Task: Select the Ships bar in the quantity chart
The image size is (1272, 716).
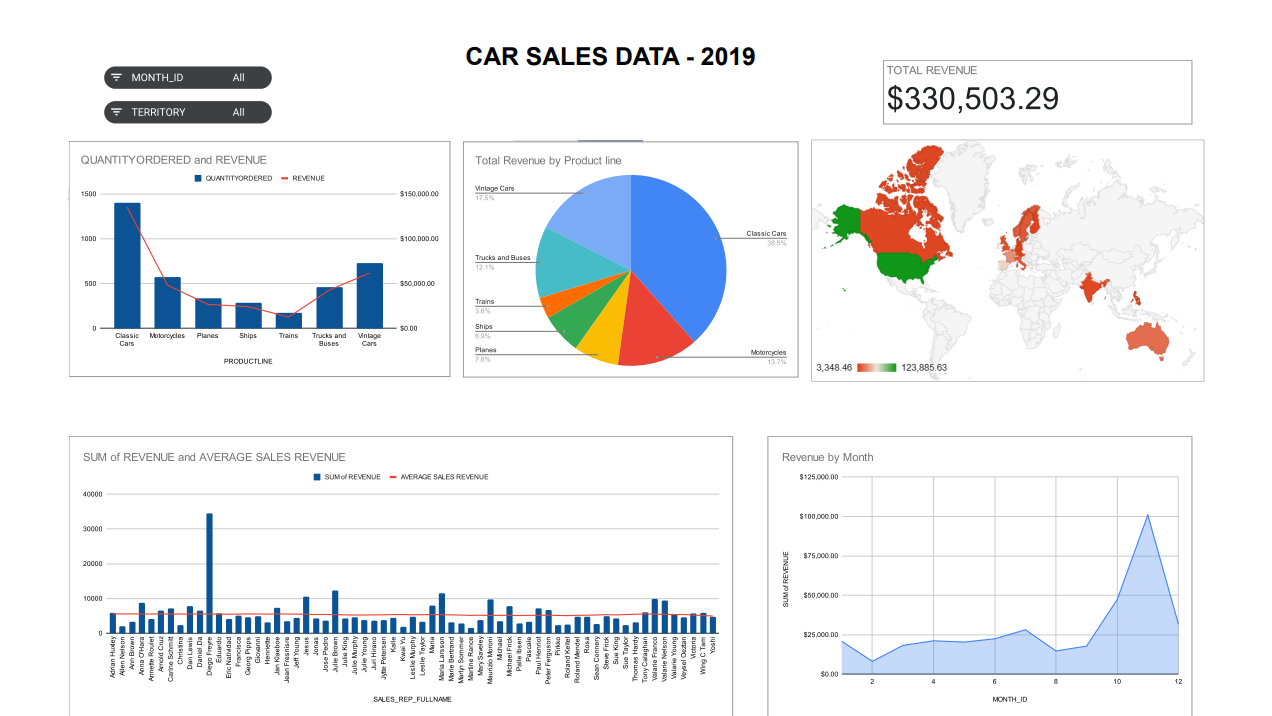Action: (x=248, y=315)
